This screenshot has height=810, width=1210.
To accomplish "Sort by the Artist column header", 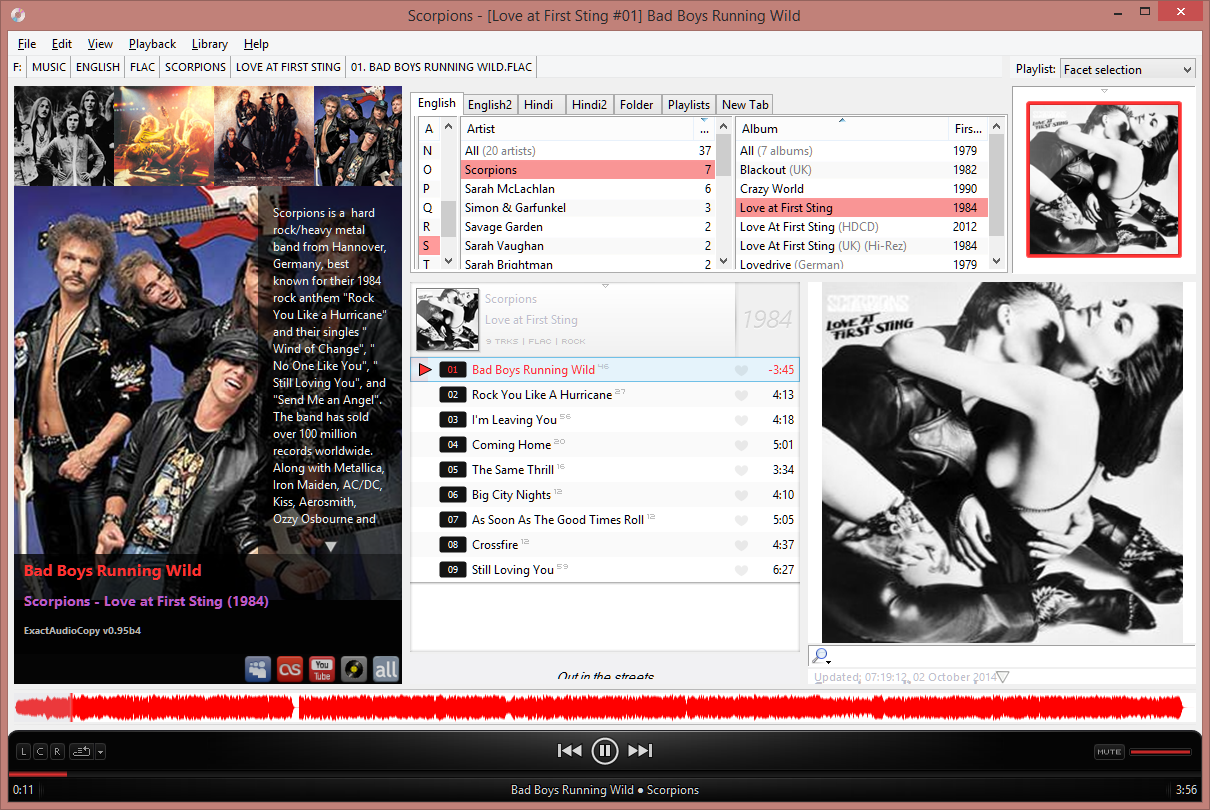I will [578, 129].
